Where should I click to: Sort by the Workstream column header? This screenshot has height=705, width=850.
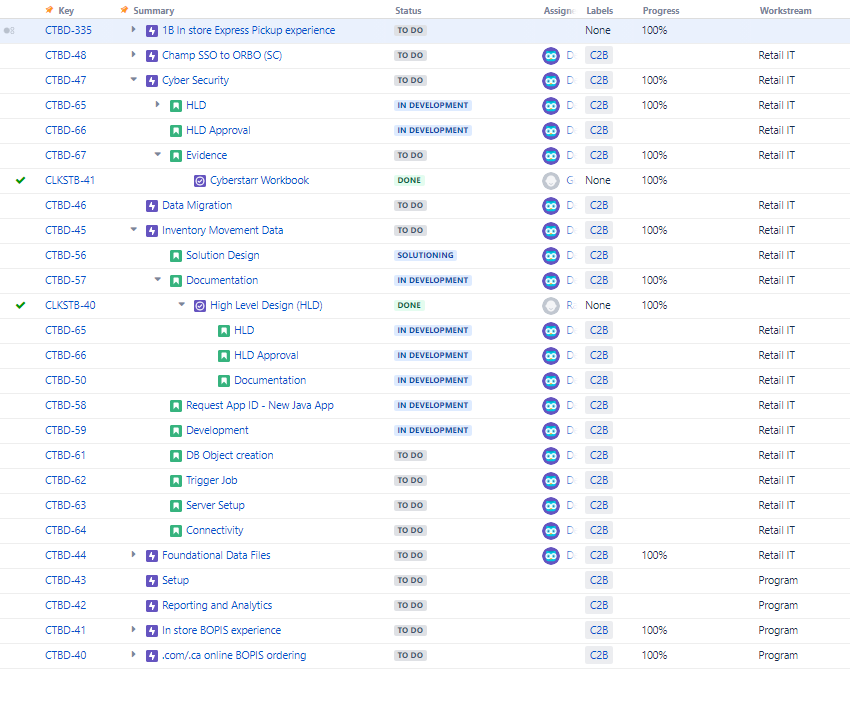pos(785,10)
